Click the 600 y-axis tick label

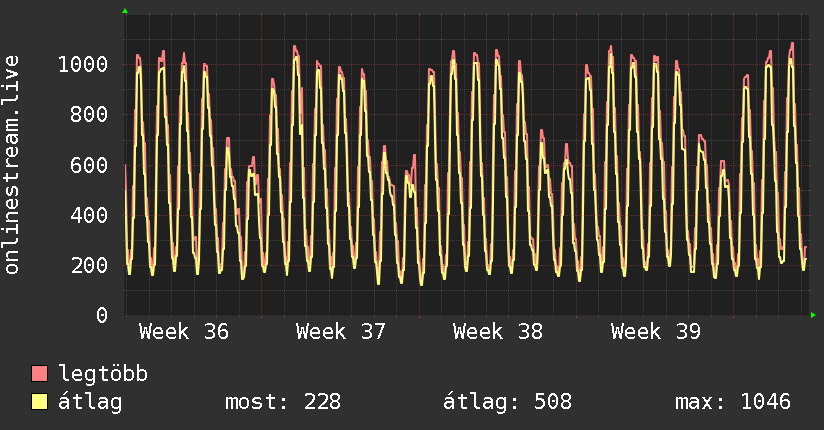[x=89, y=165]
